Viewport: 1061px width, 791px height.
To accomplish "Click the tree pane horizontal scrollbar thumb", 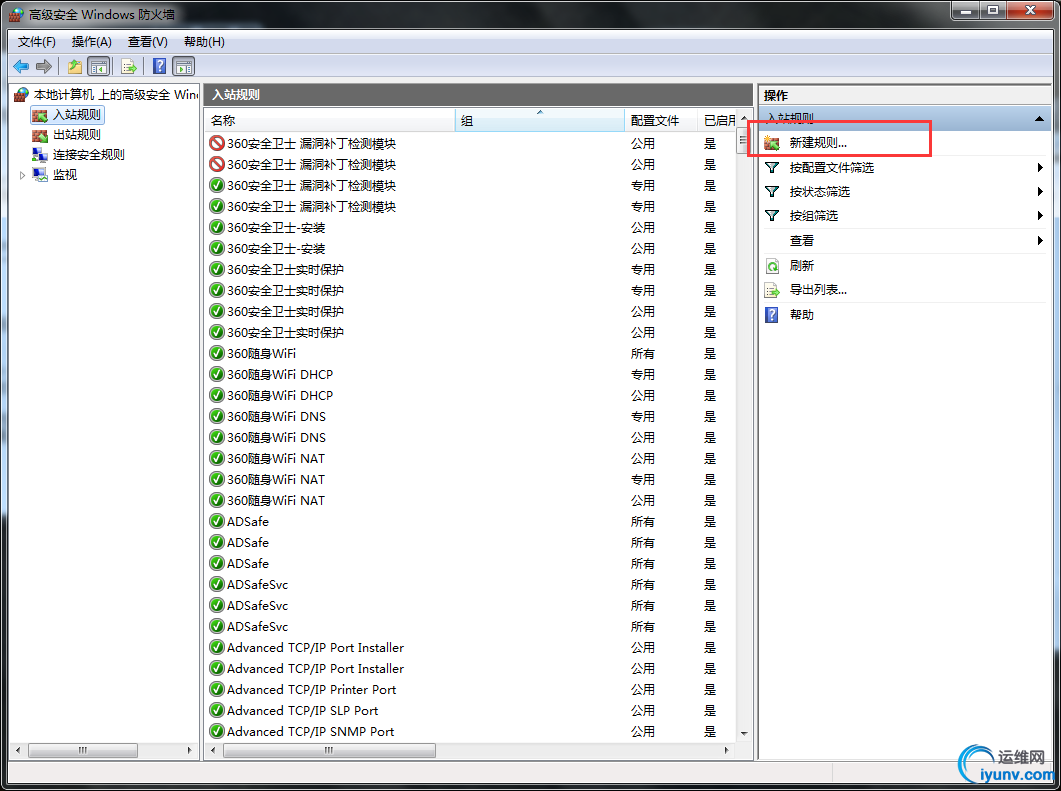I will [x=83, y=750].
